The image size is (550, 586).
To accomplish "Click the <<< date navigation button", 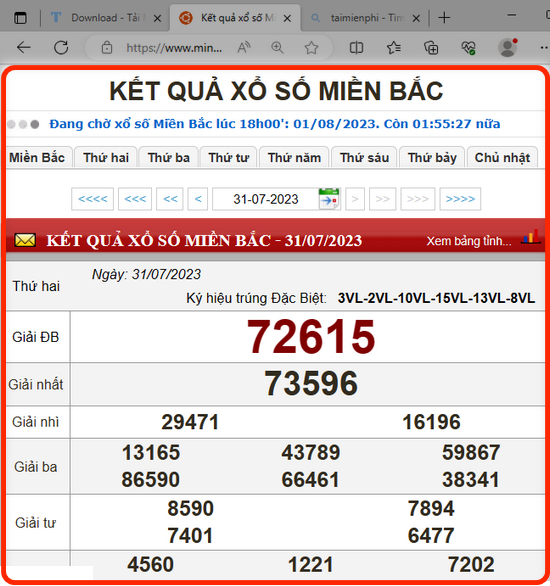I will click(x=135, y=199).
